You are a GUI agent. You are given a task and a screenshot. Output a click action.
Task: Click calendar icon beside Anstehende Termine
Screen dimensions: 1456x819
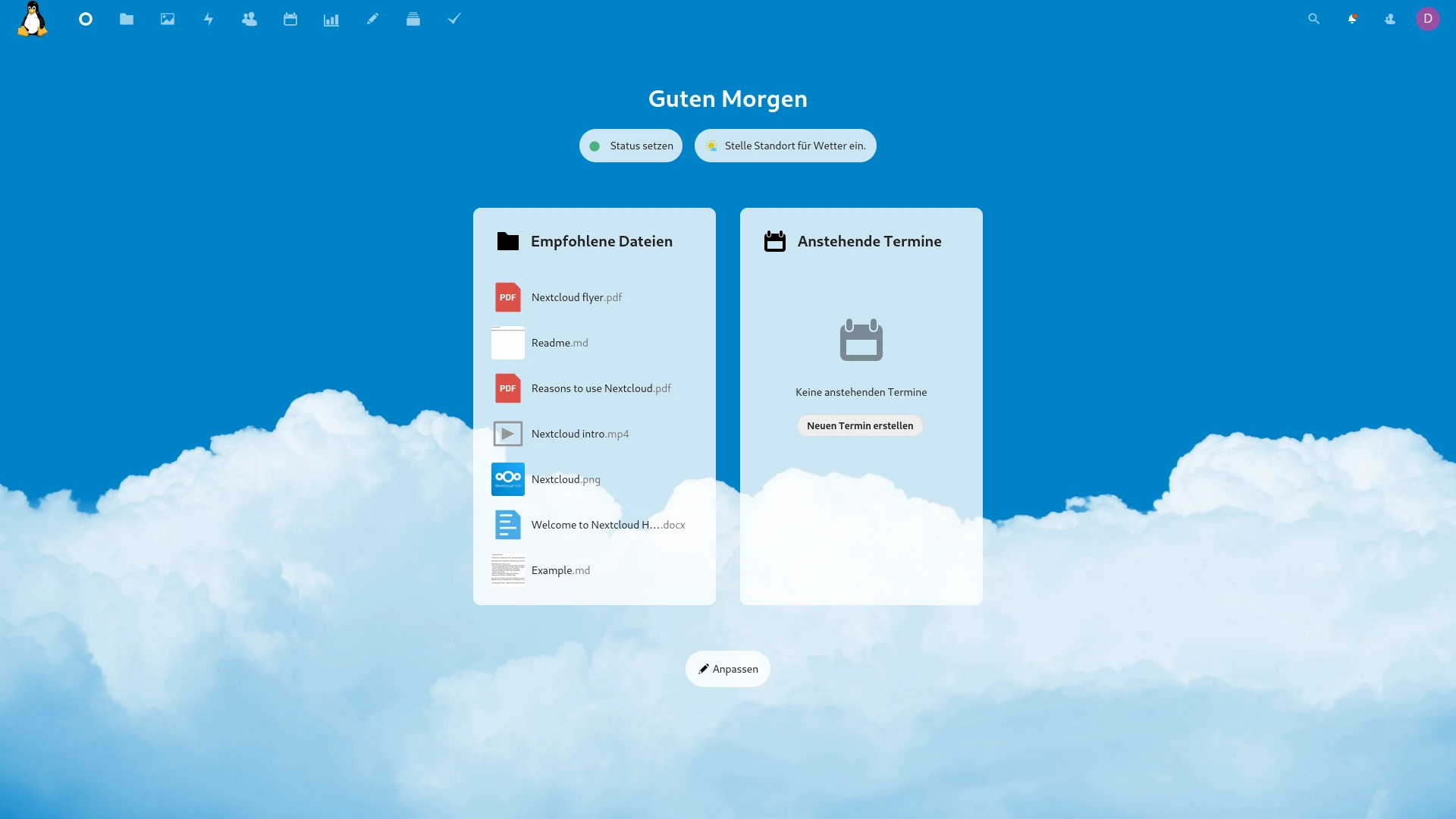click(x=775, y=241)
